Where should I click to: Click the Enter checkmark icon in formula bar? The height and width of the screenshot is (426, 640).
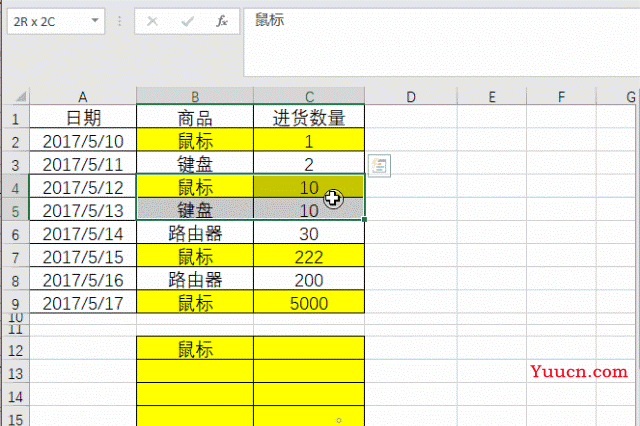(x=188, y=20)
